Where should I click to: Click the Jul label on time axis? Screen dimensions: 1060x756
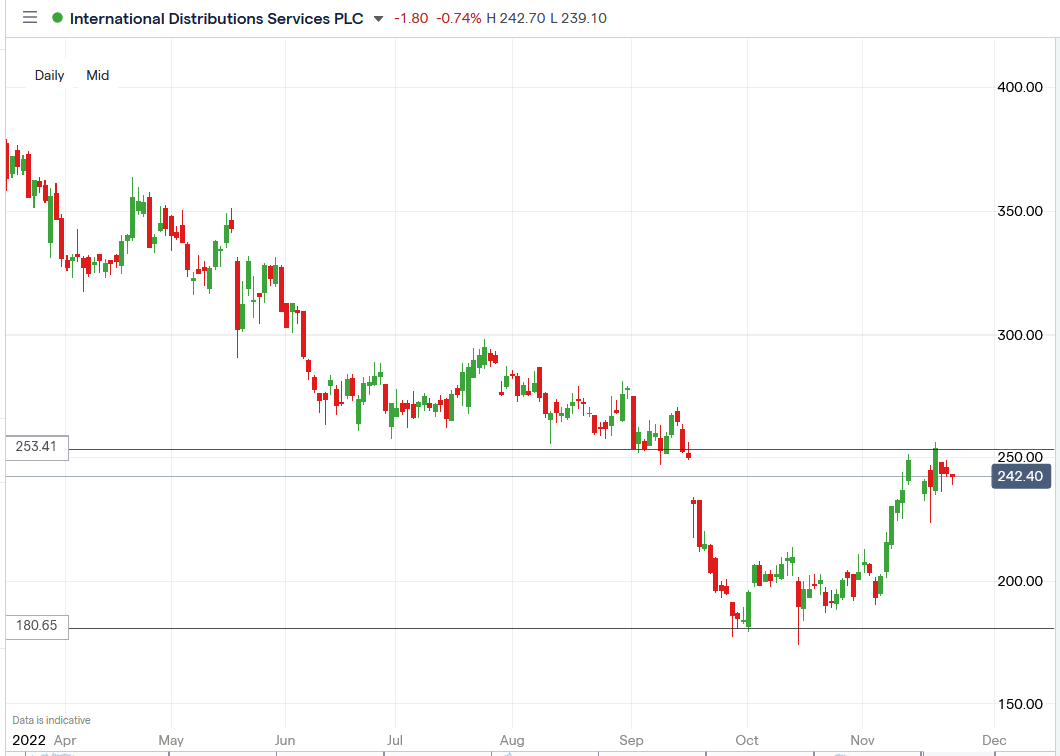pyautogui.click(x=394, y=740)
